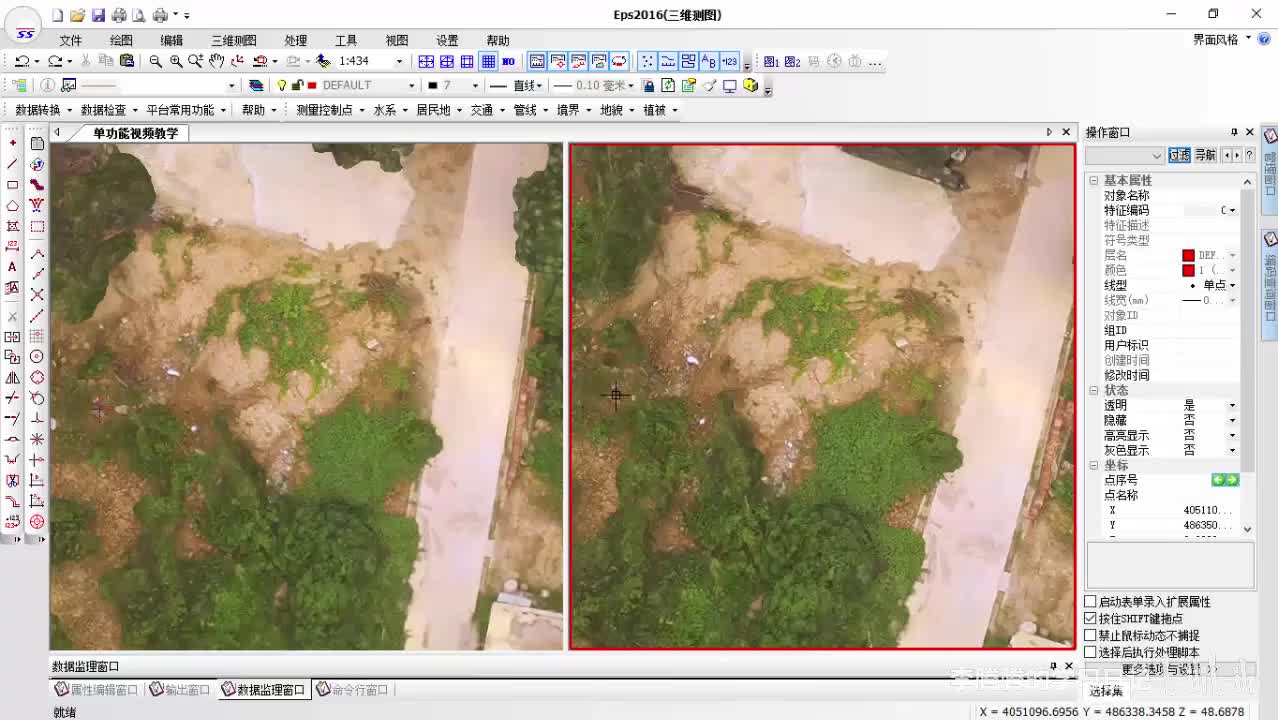Click the target circle tool at toolbar bottom

point(37,522)
